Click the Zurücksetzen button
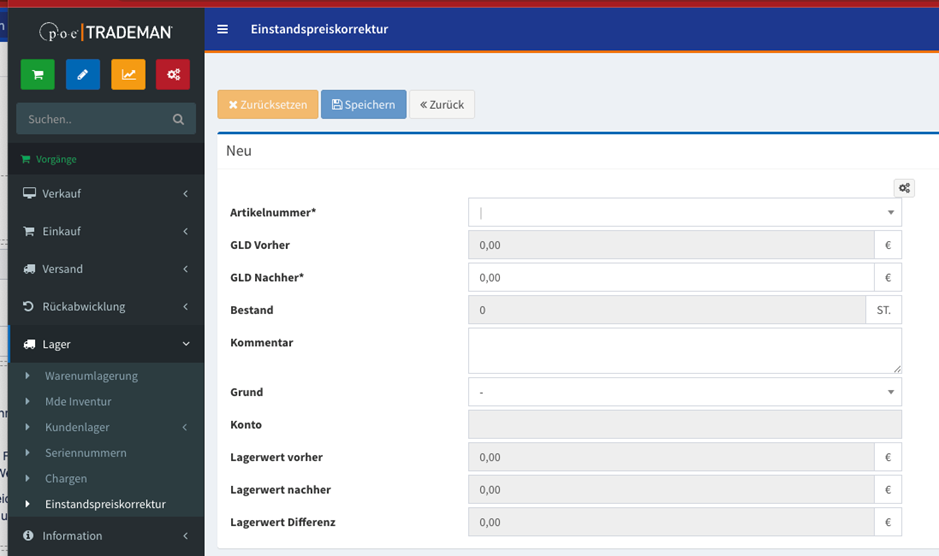This screenshot has width=939, height=556. click(x=268, y=104)
